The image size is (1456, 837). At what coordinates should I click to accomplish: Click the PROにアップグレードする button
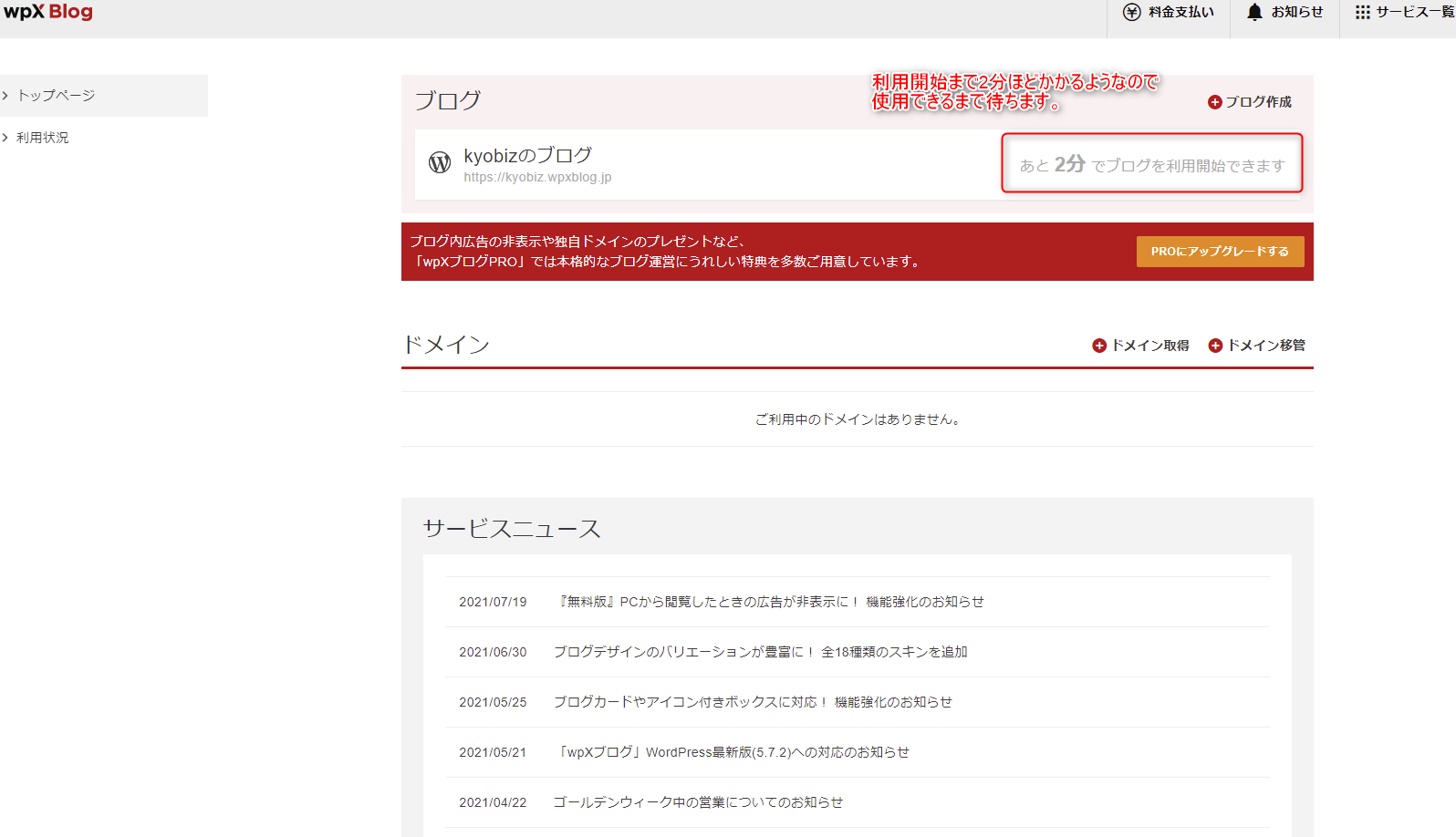click(x=1220, y=252)
